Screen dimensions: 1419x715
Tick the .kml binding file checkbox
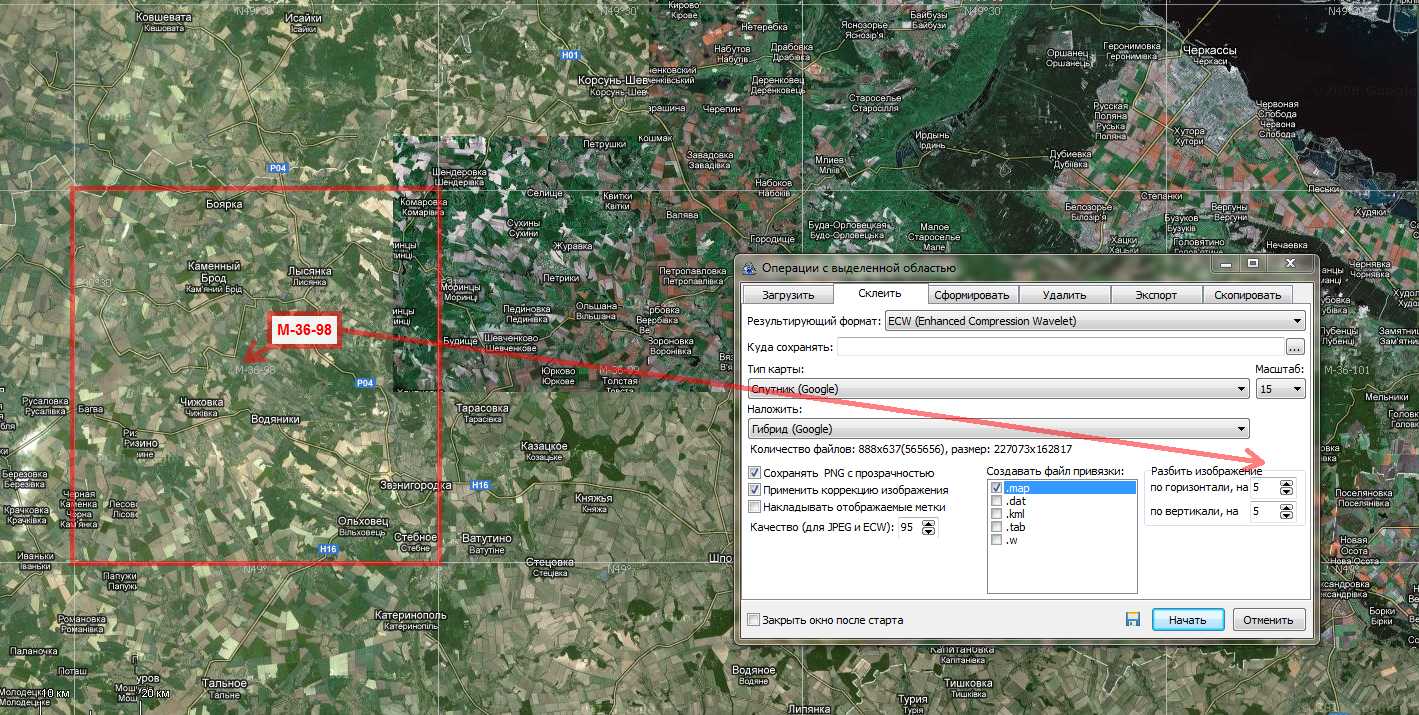click(x=996, y=514)
